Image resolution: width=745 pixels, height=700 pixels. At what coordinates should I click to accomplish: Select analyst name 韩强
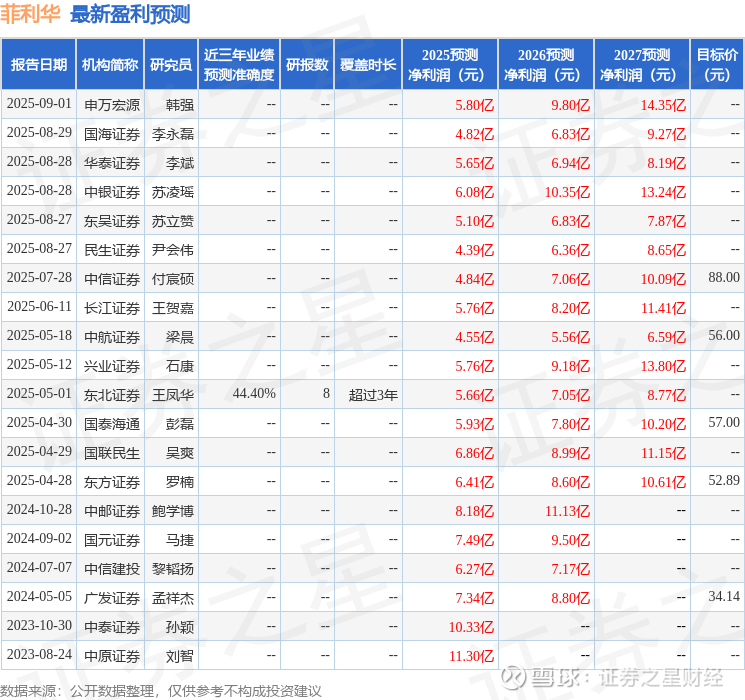[x=180, y=105]
